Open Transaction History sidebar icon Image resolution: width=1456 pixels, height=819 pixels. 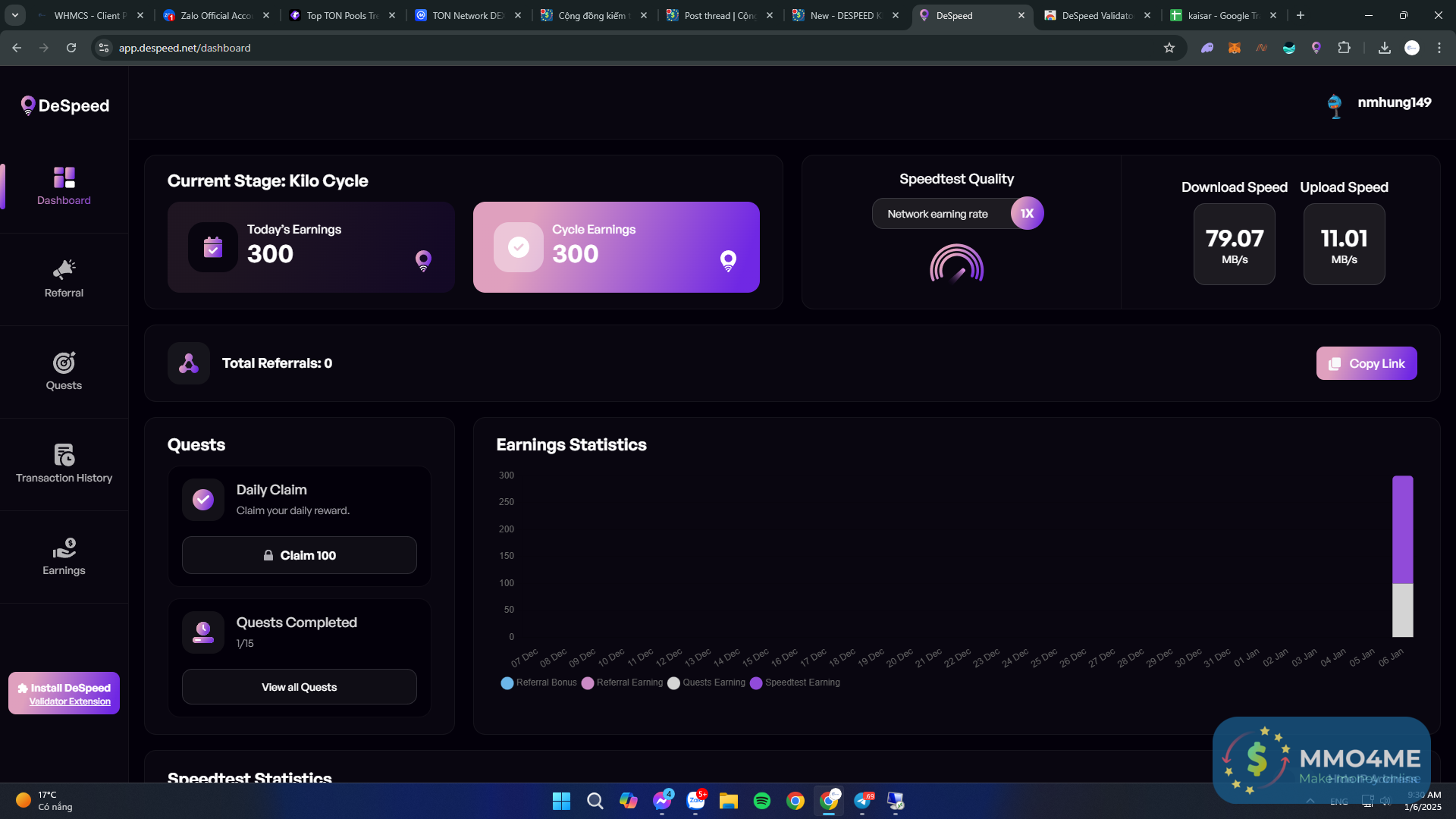point(64,455)
